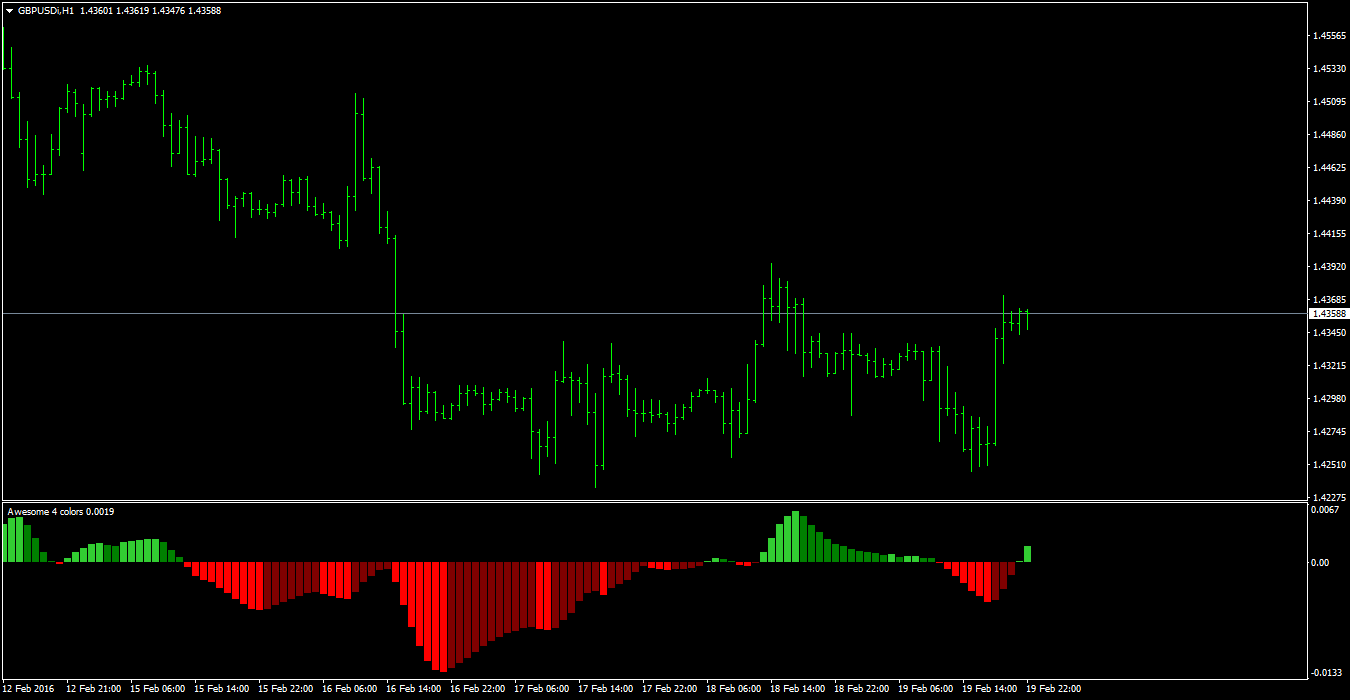Select the current price tag 1.43588

click(1329, 314)
